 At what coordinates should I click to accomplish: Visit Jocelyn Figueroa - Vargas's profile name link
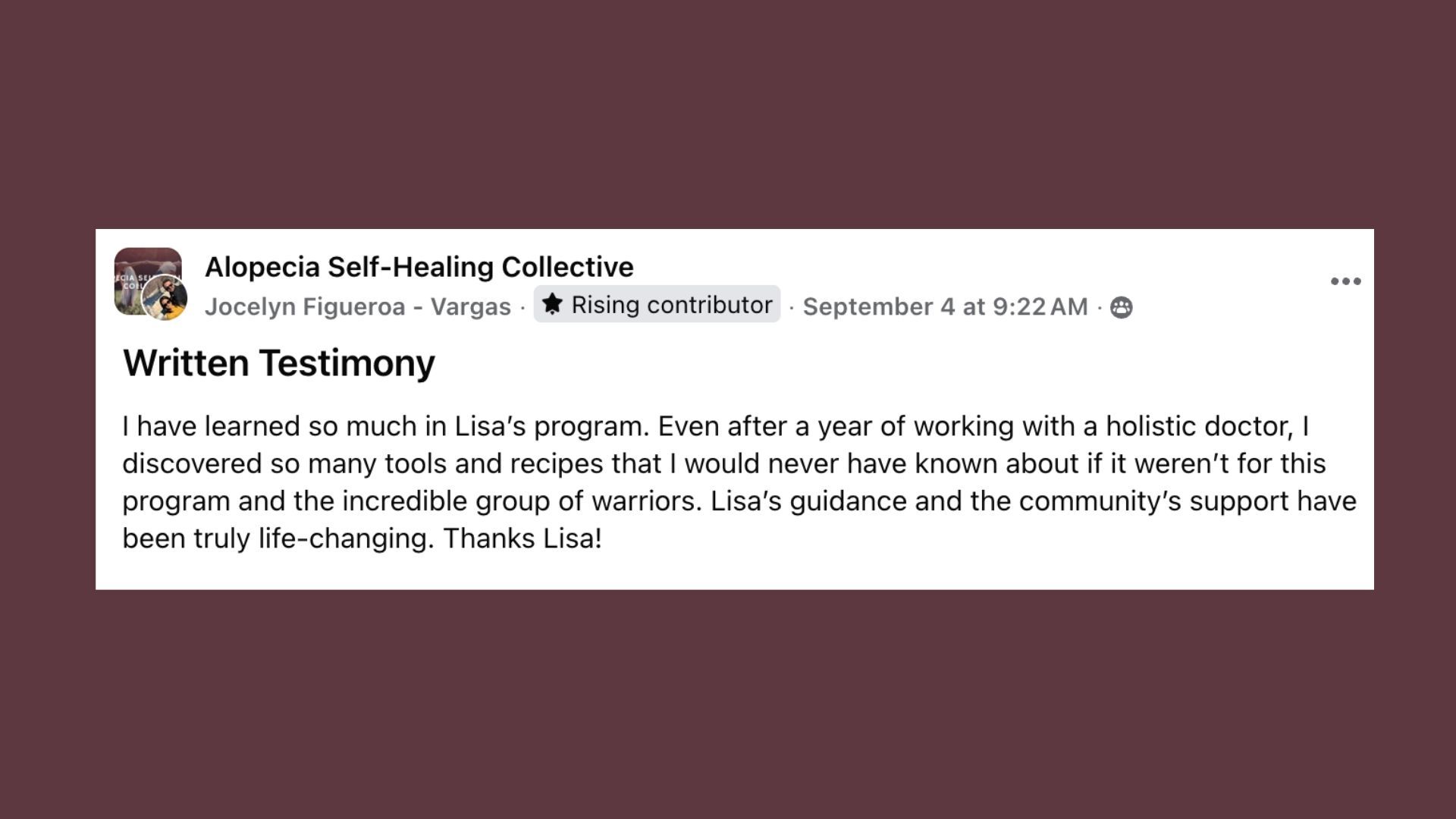(x=358, y=306)
